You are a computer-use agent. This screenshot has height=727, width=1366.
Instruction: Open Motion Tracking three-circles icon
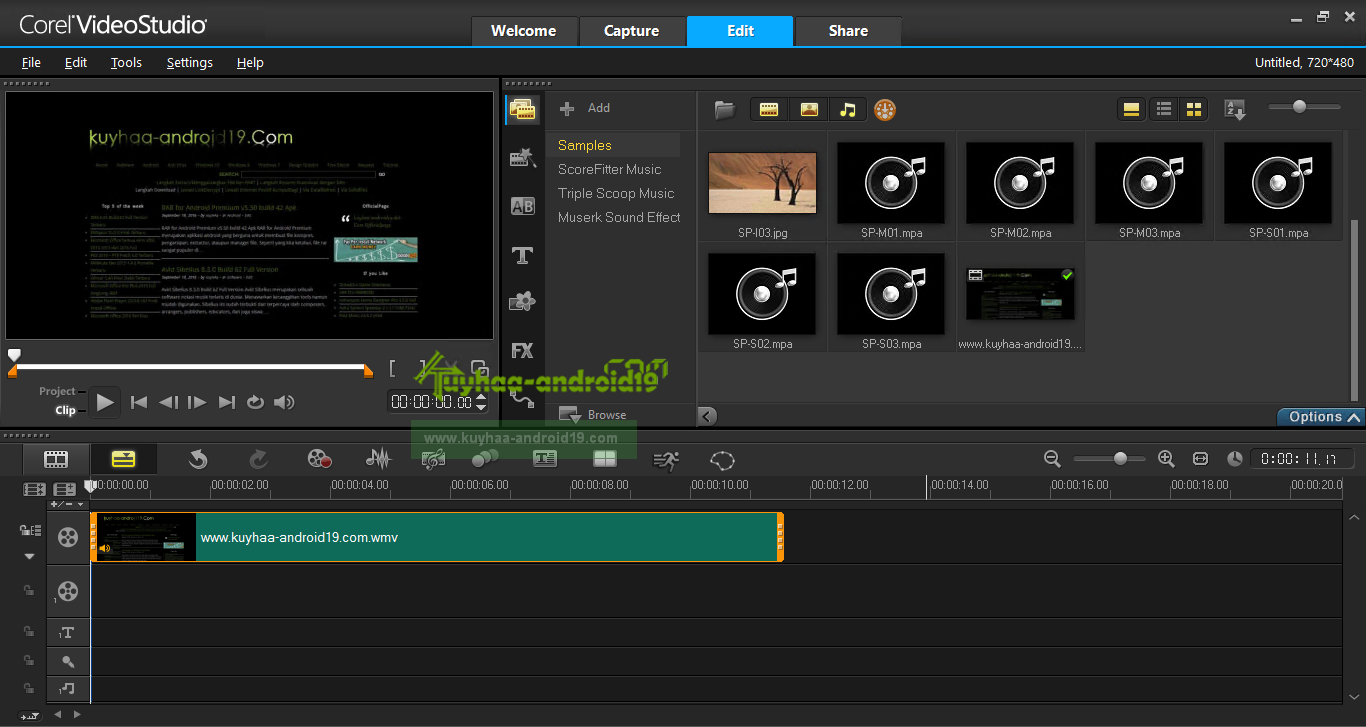coord(485,459)
